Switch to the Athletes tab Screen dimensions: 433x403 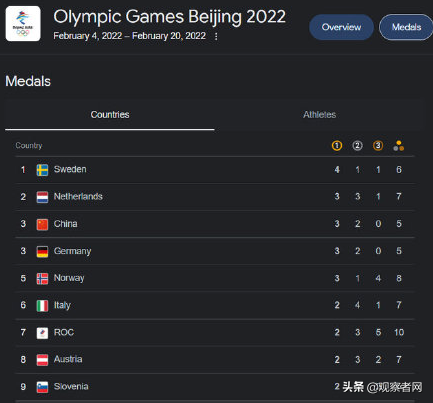coord(319,115)
